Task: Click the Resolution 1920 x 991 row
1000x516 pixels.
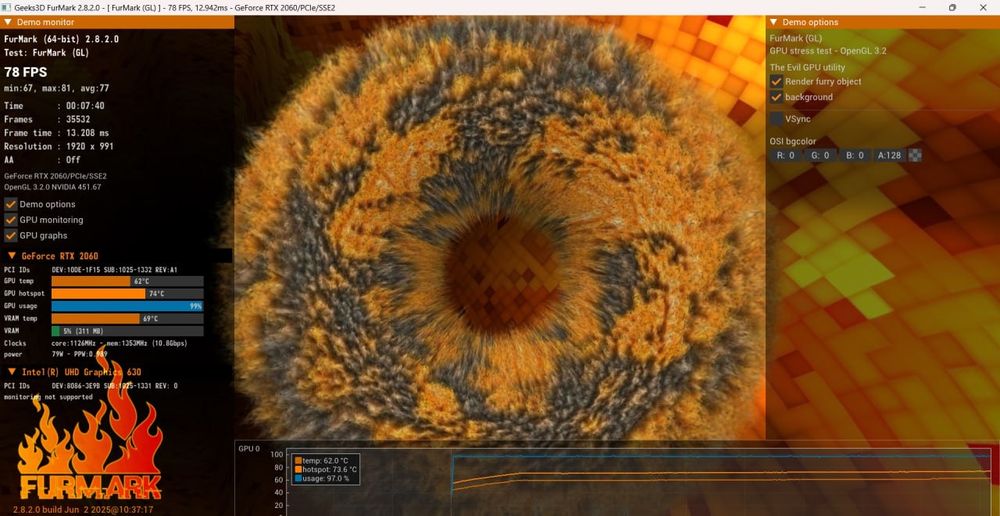Action: 59,146
